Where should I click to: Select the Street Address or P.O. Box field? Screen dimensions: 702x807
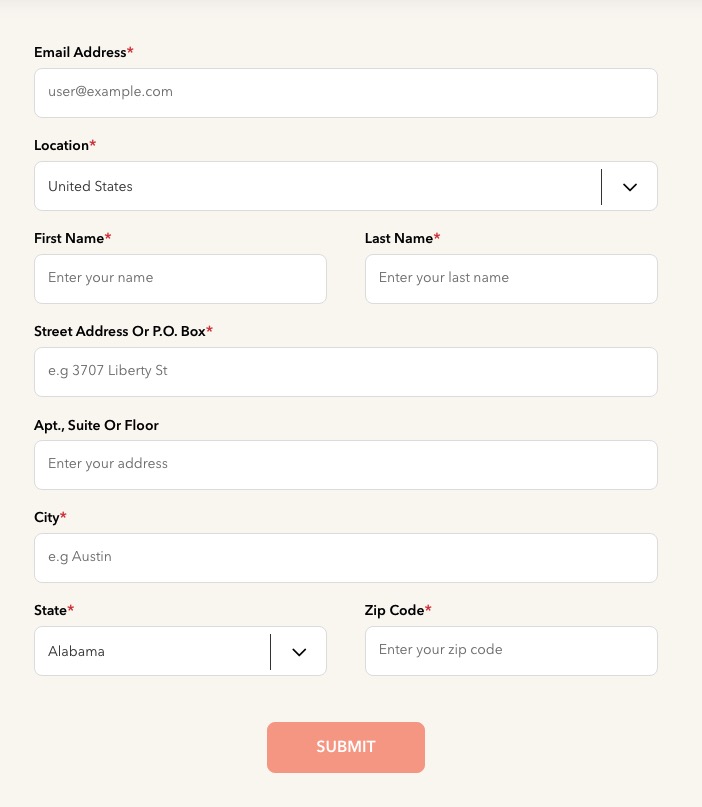coord(346,372)
